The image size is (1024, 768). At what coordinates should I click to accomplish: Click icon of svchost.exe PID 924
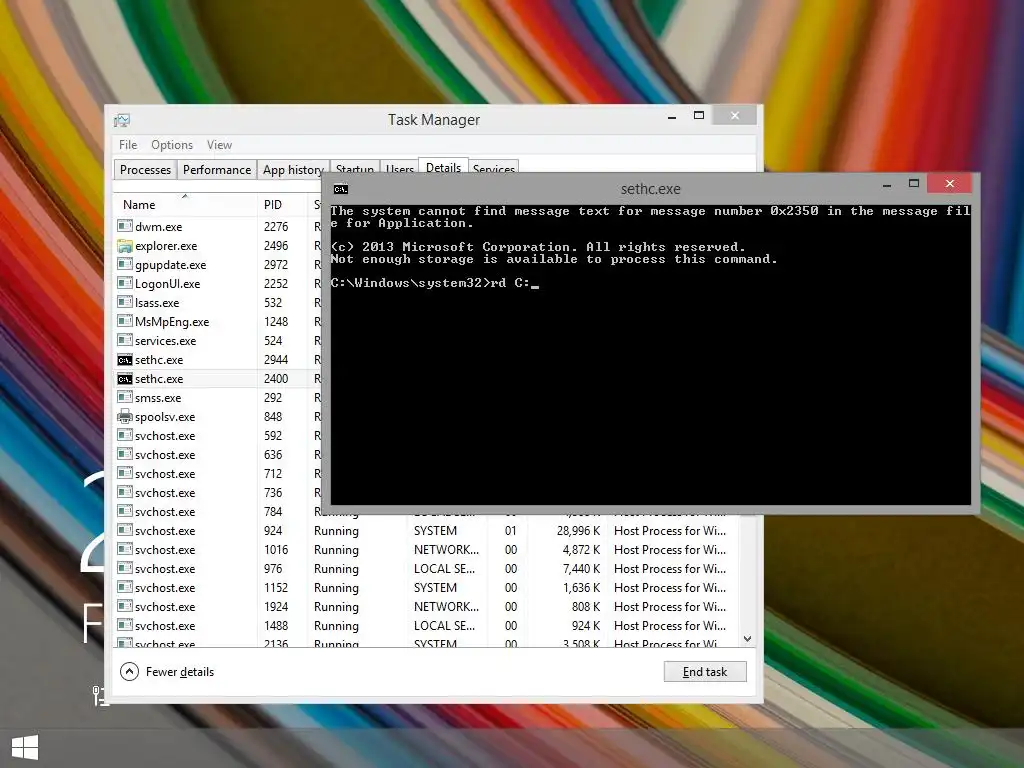tap(125, 530)
